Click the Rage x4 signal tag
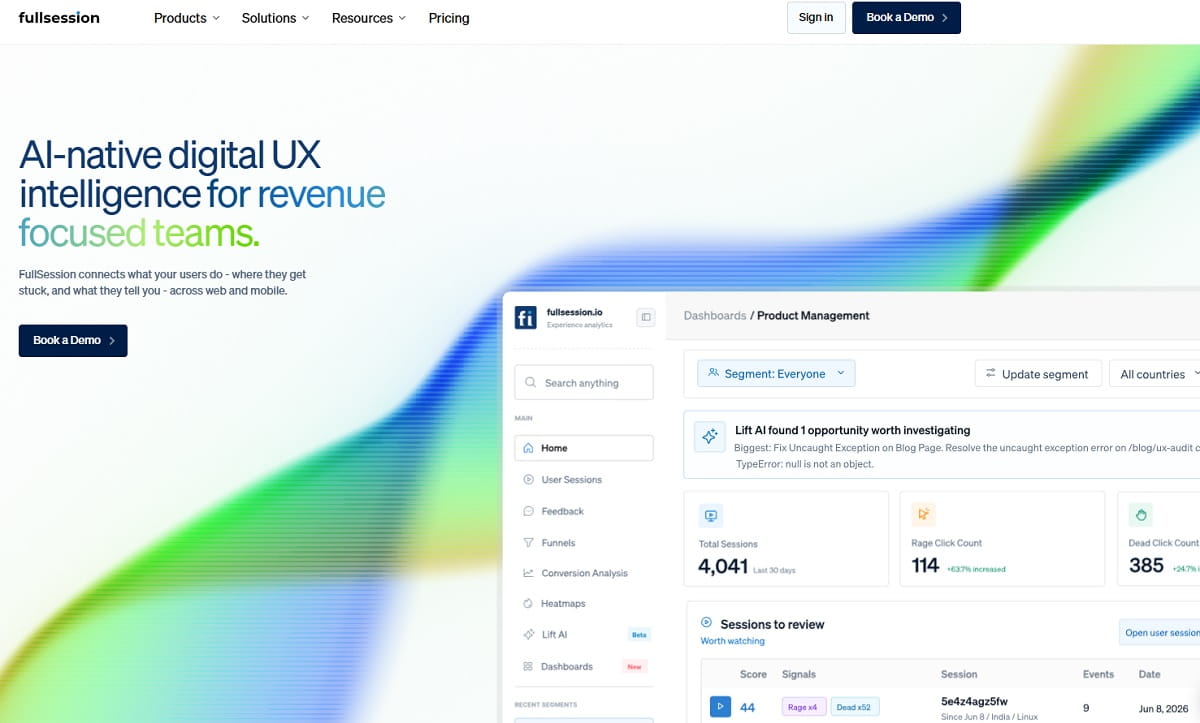Viewport: 1200px width, 723px height. coord(803,707)
